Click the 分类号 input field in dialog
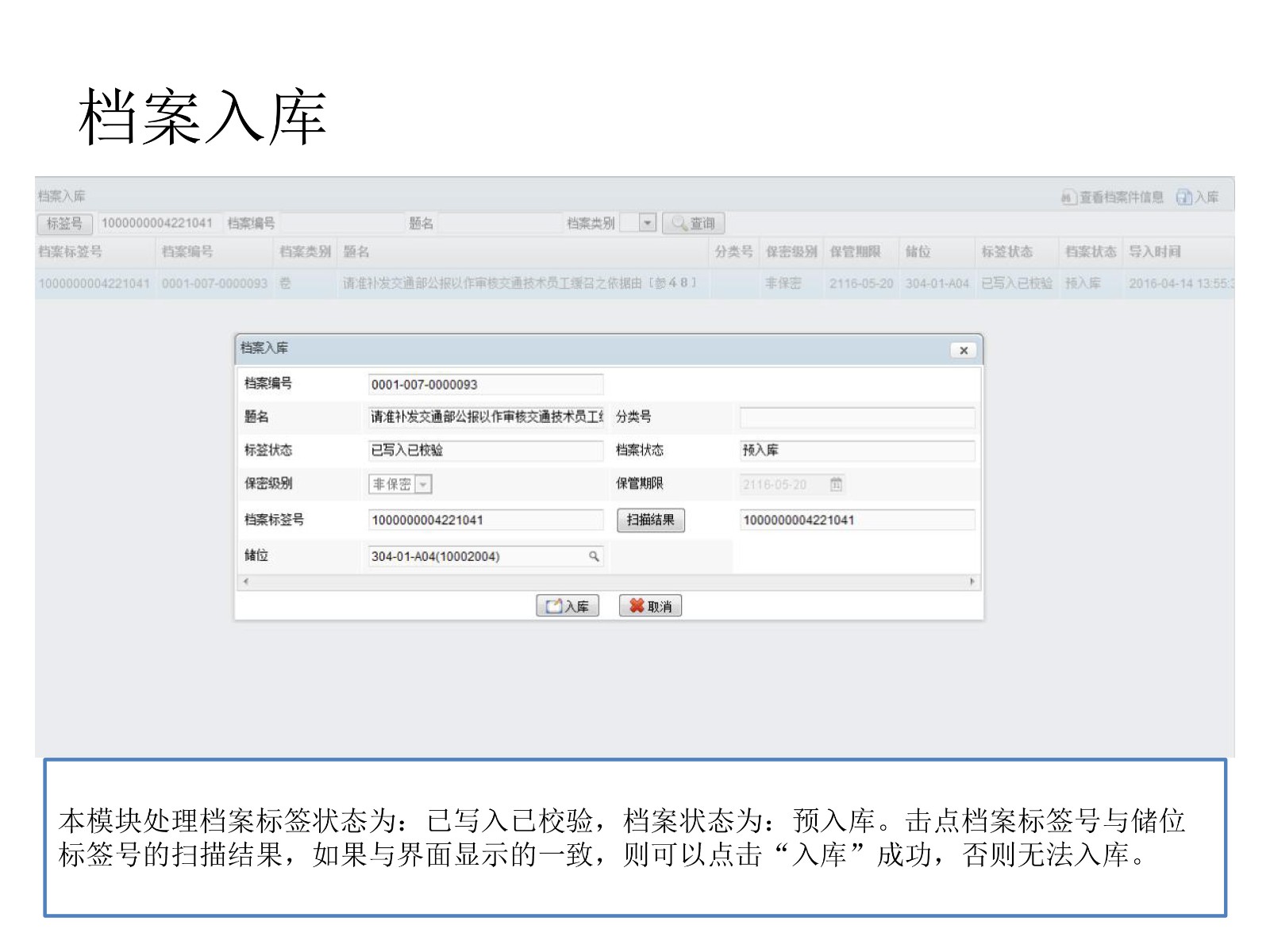Viewport: 1270px width, 952px height. 856,417
